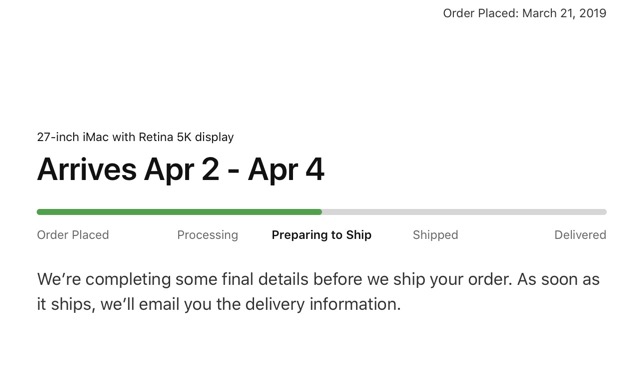Click the 27-inch iMac product name
The height and width of the screenshot is (370, 641).
pyautogui.click(x=135, y=137)
